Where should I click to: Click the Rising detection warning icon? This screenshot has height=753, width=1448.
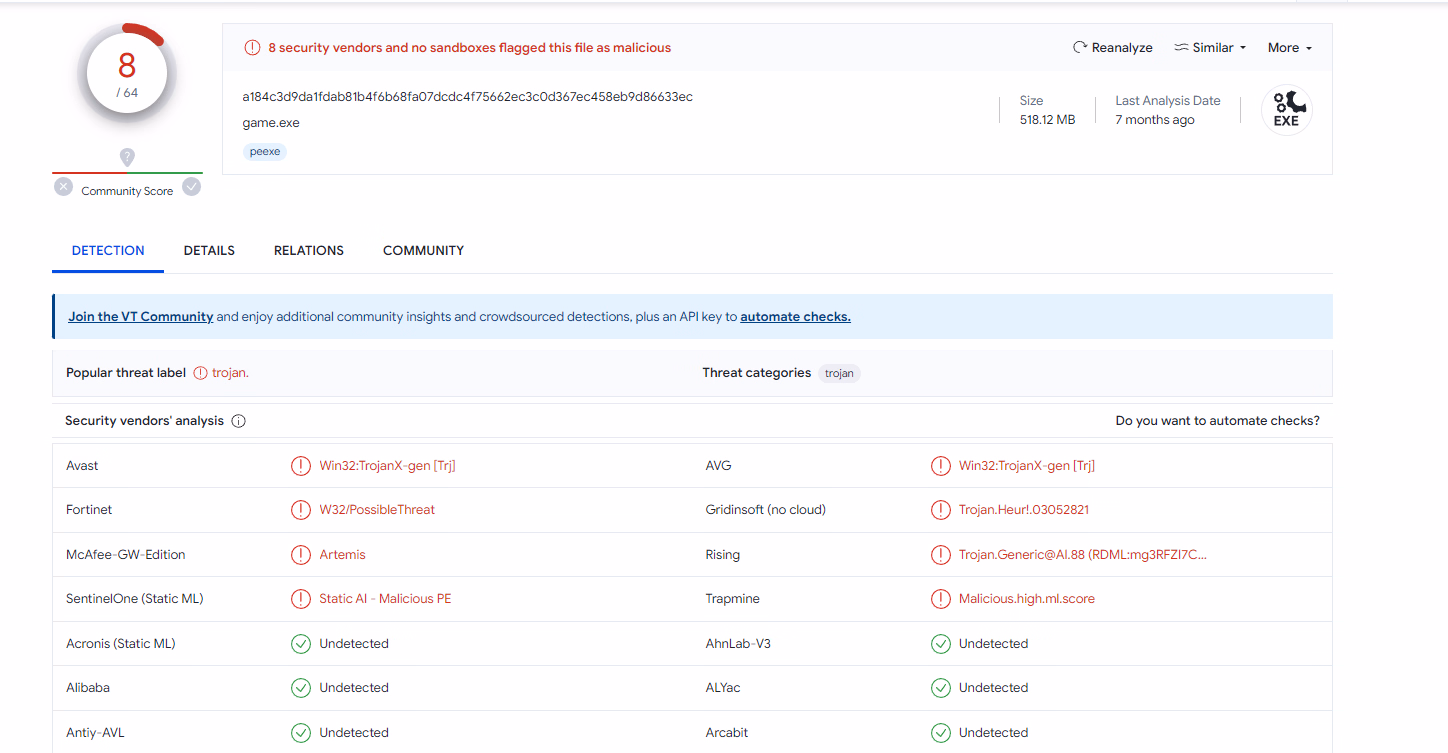coord(940,555)
